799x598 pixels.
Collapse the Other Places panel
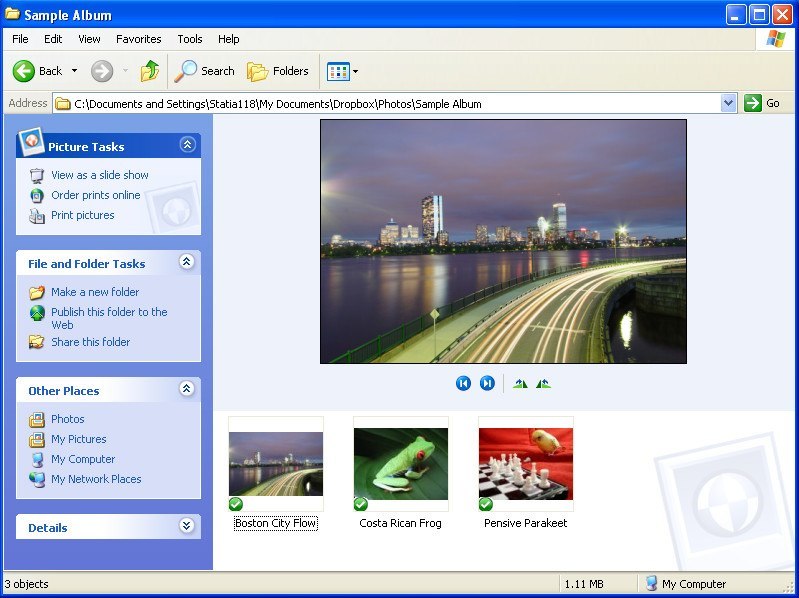[187, 389]
